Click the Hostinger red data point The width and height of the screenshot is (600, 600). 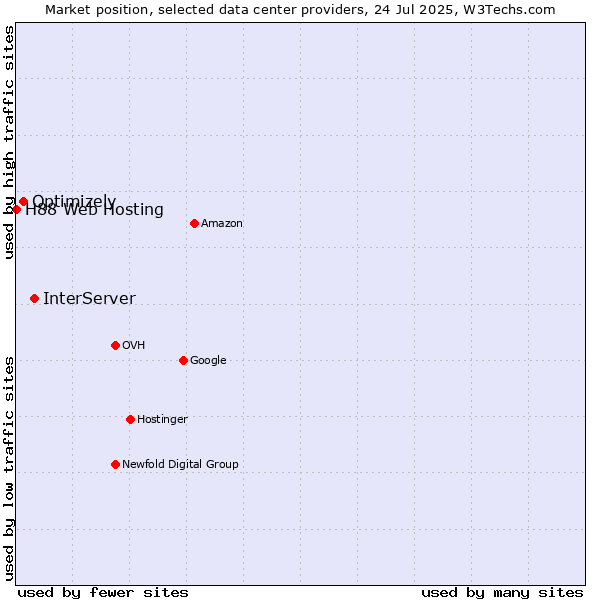[x=130, y=419]
